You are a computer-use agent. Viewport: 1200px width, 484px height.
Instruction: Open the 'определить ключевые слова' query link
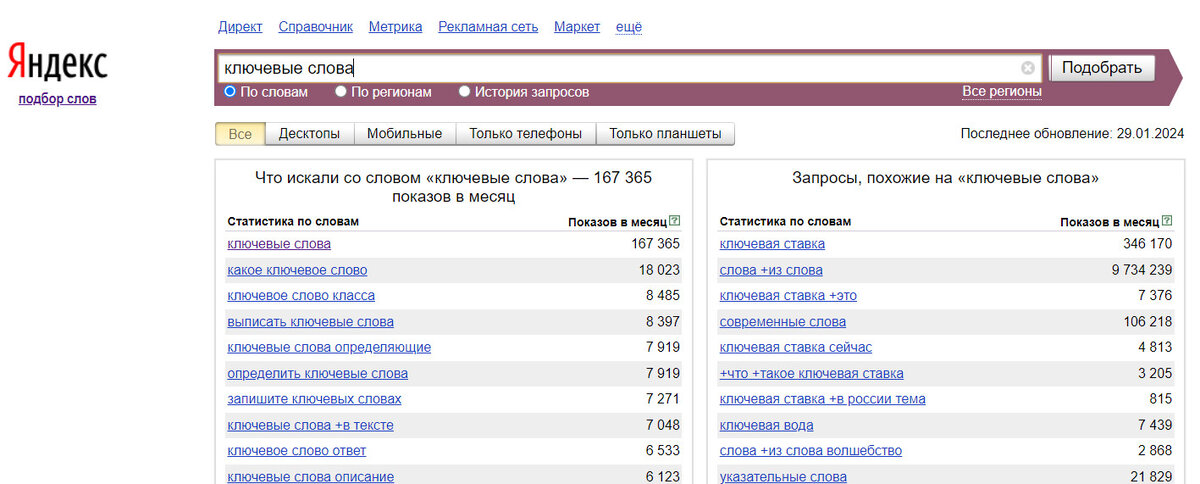coord(317,374)
